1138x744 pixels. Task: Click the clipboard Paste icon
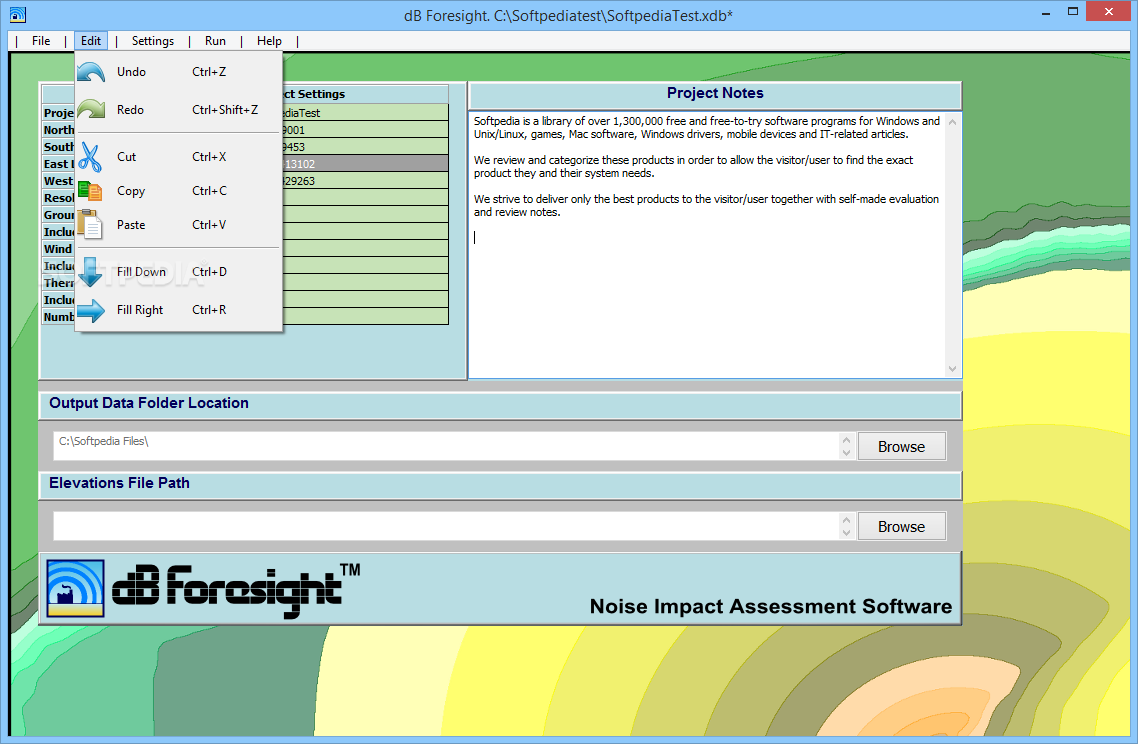tap(90, 224)
